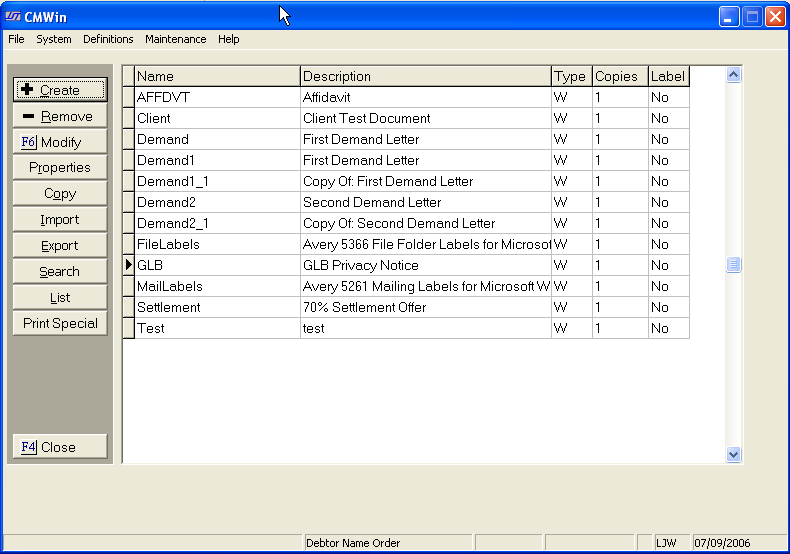This screenshot has width=790, height=554.
Task: Click the Remove button with minus icon
Action: [x=60, y=116]
